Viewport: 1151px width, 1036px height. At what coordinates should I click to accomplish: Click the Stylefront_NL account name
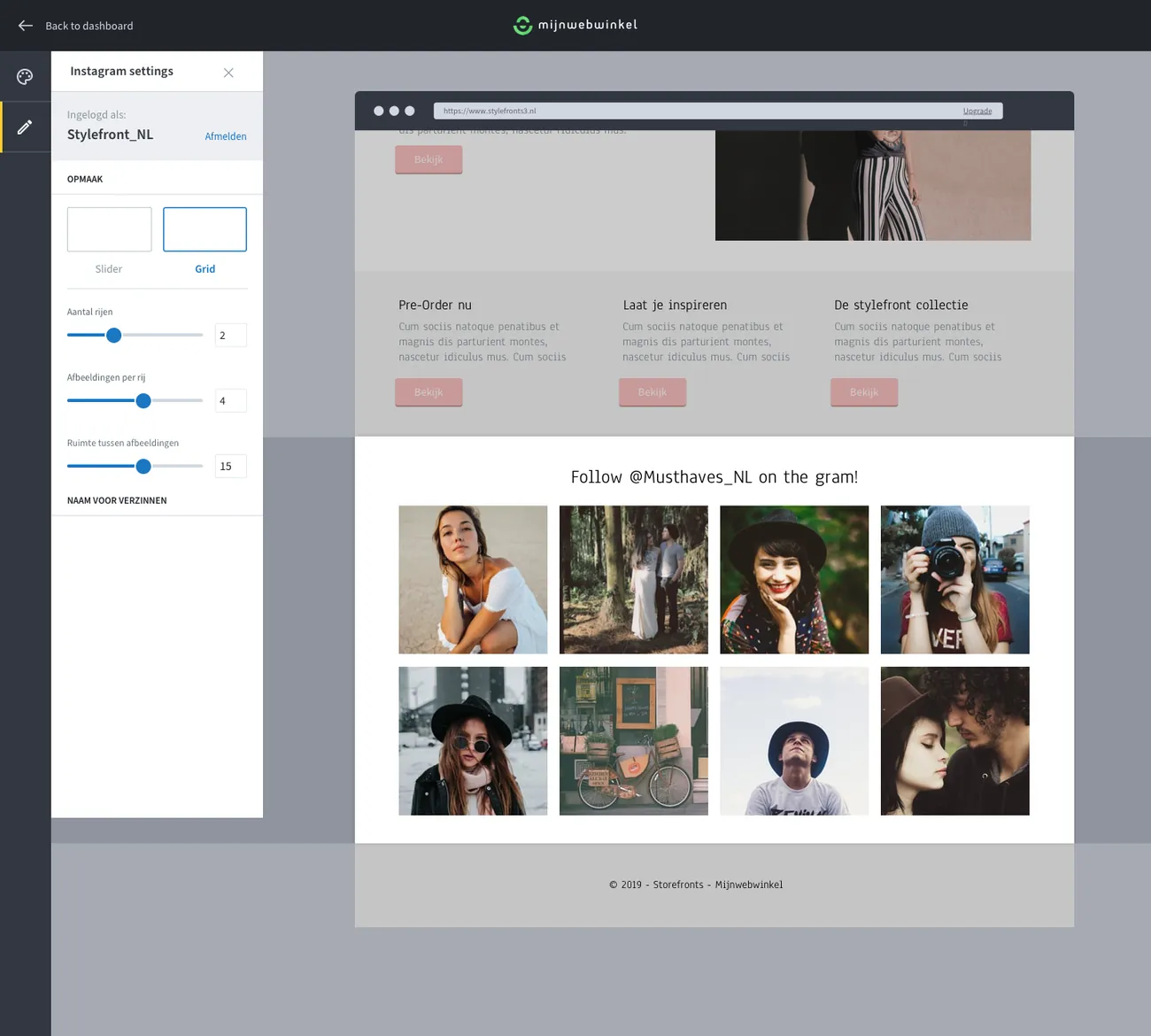(x=110, y=135)
